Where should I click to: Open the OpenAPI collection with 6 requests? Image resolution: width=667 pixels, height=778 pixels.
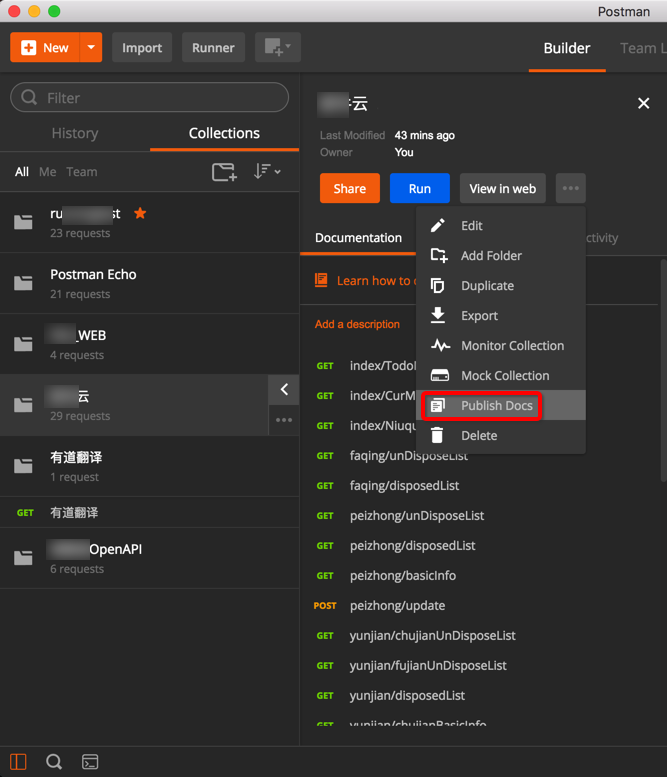[149, 558]
